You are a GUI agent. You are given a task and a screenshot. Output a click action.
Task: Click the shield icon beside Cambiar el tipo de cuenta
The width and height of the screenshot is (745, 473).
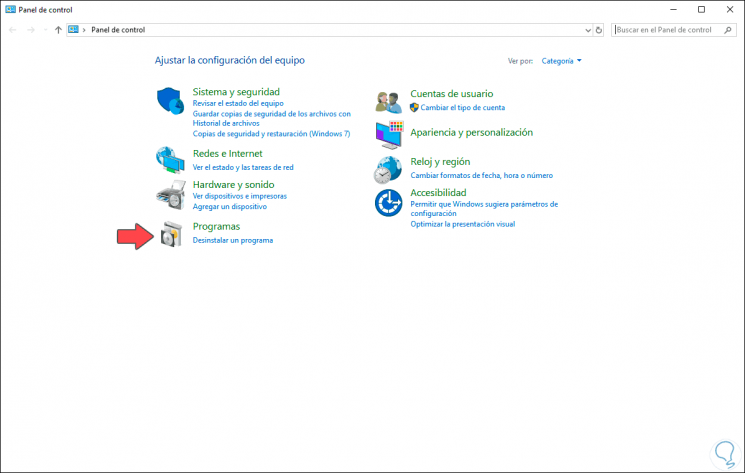click(x=414, y=107)
